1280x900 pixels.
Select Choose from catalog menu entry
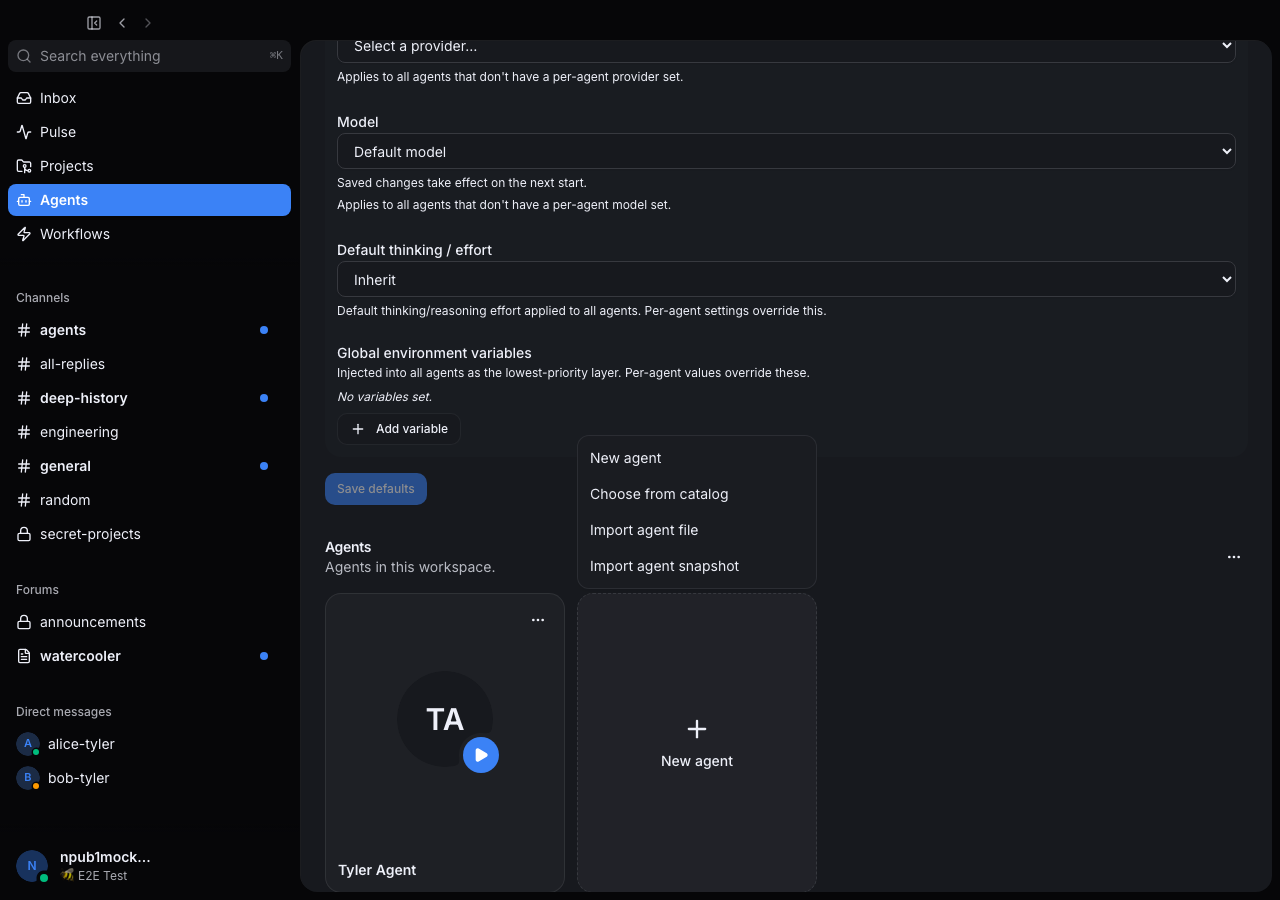coord(697,494)
